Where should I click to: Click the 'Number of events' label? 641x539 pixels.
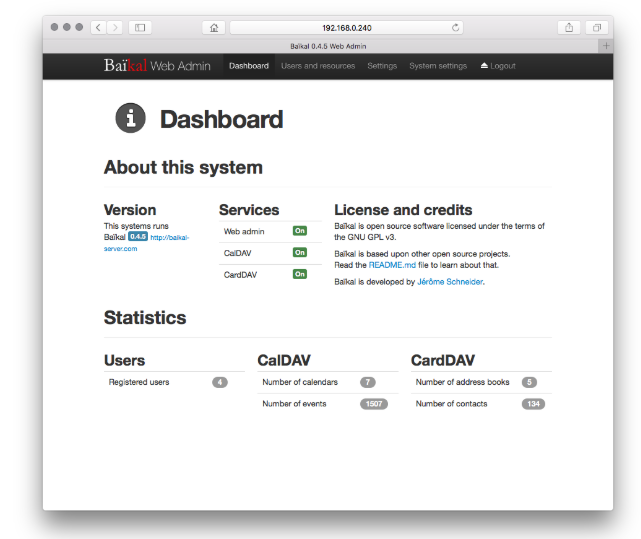294,404
